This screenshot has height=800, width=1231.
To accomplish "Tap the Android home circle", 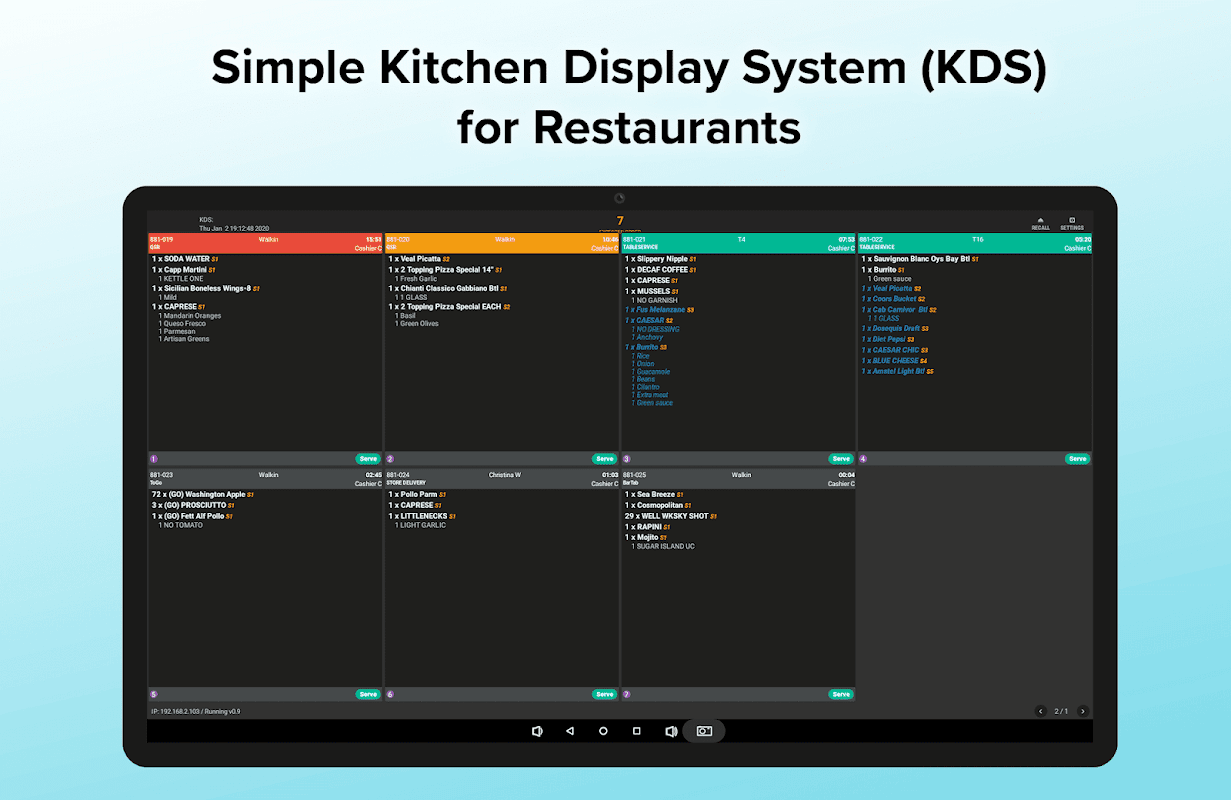I will pyautogui.click(x=603, y=731).
